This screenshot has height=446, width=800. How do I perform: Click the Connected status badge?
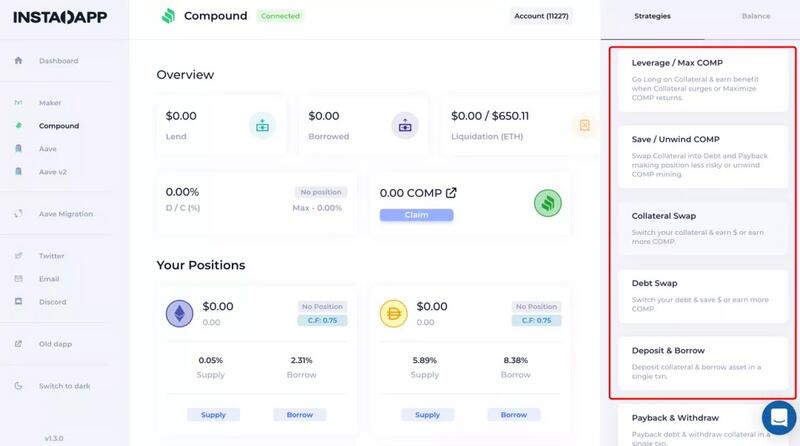click(280, 16)
